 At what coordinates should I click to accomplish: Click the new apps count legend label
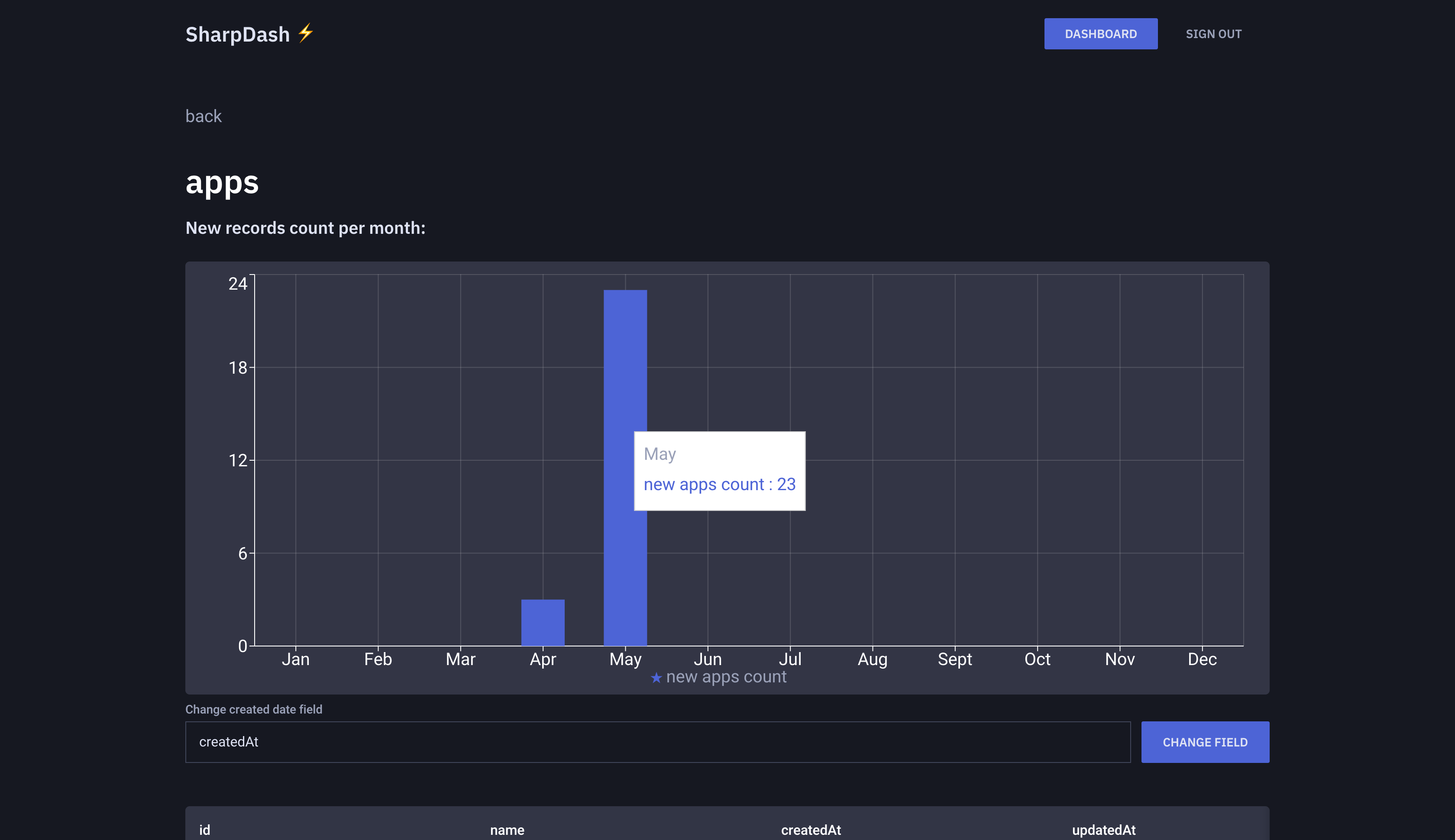click(x=726, y=677)
